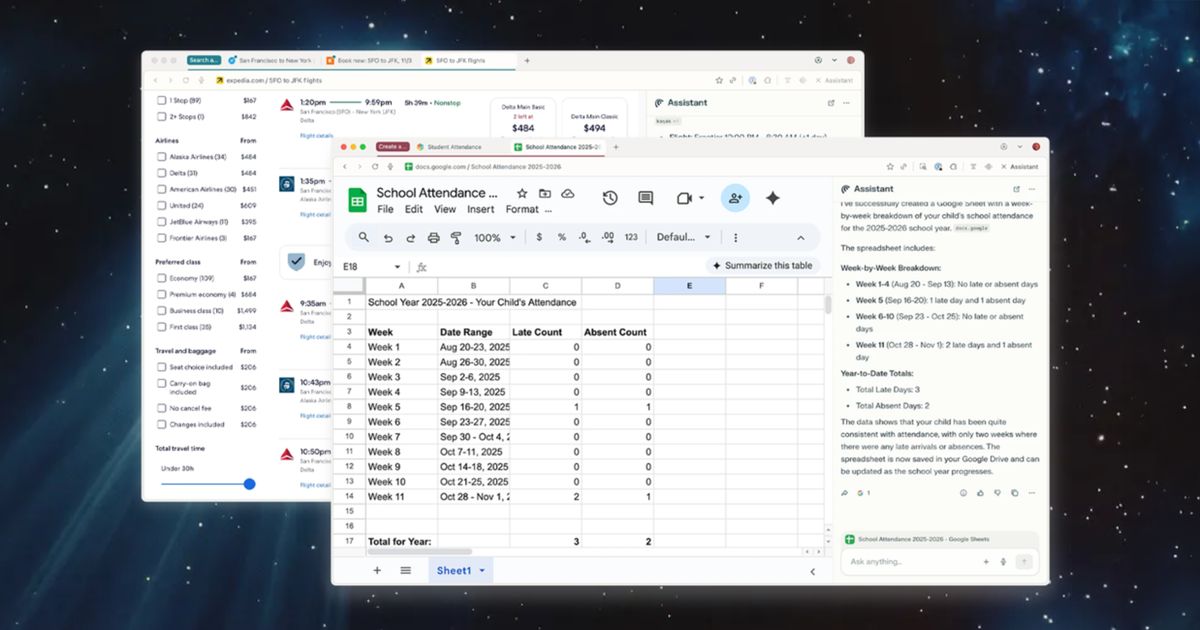Viewport: 1200px width, 630px height.
Task: Format as currency with the $ button
Action: tap(540, 238)
